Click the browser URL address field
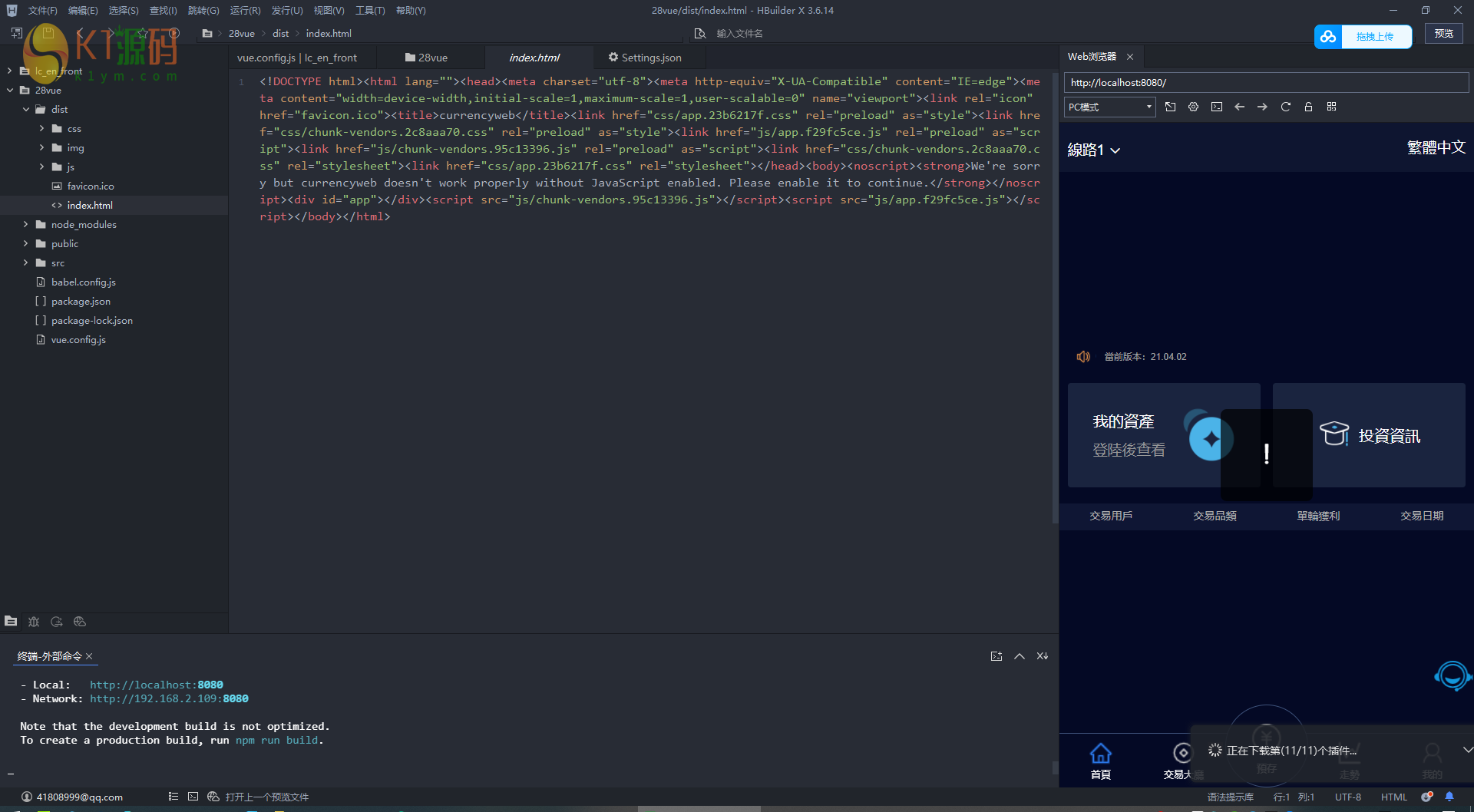The width and height of the screenshot is (1474, 812). point(1265,83)
